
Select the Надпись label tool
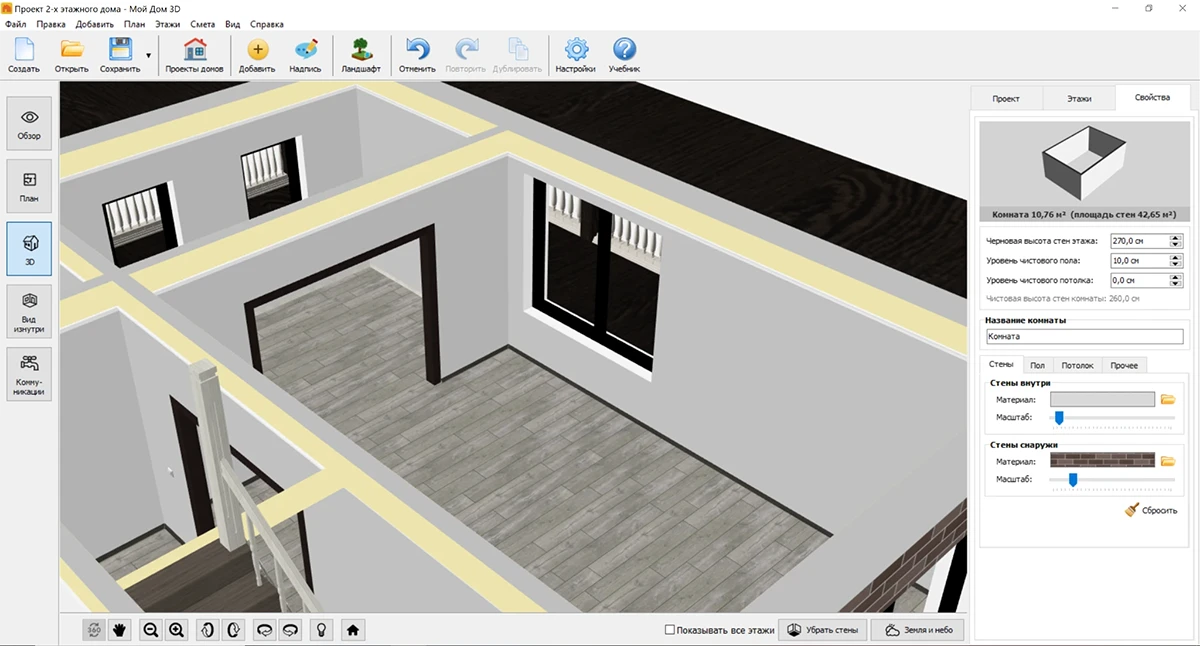pyautogui.click(x=305, y=55)
